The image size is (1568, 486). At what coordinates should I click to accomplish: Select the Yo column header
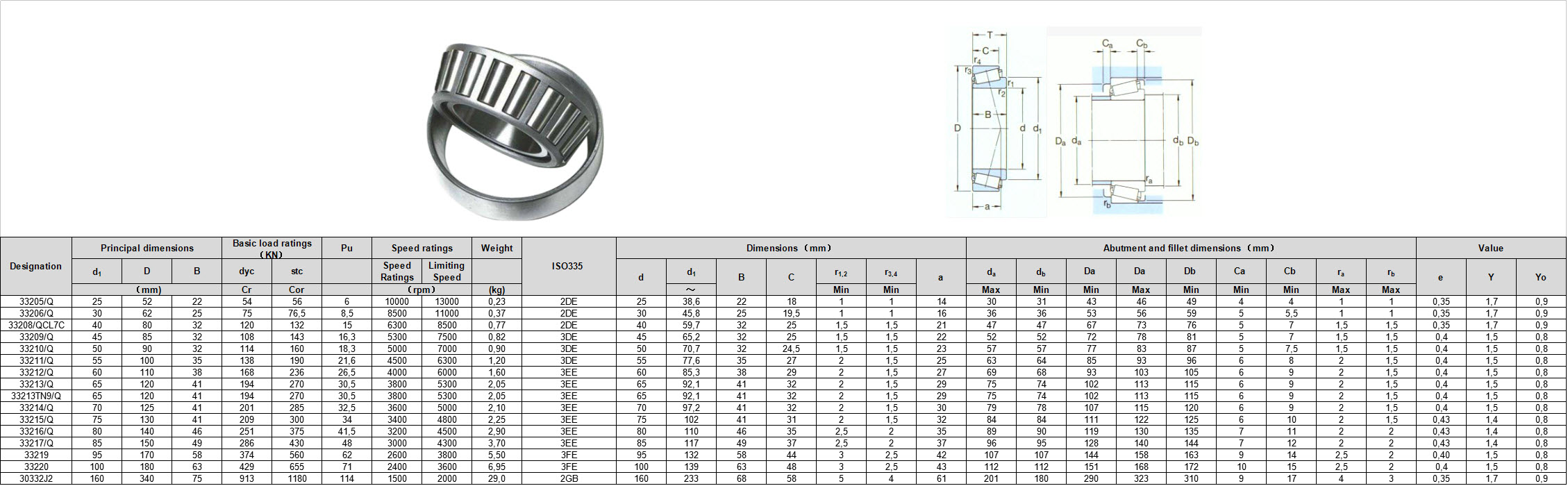coord(1540,278)
